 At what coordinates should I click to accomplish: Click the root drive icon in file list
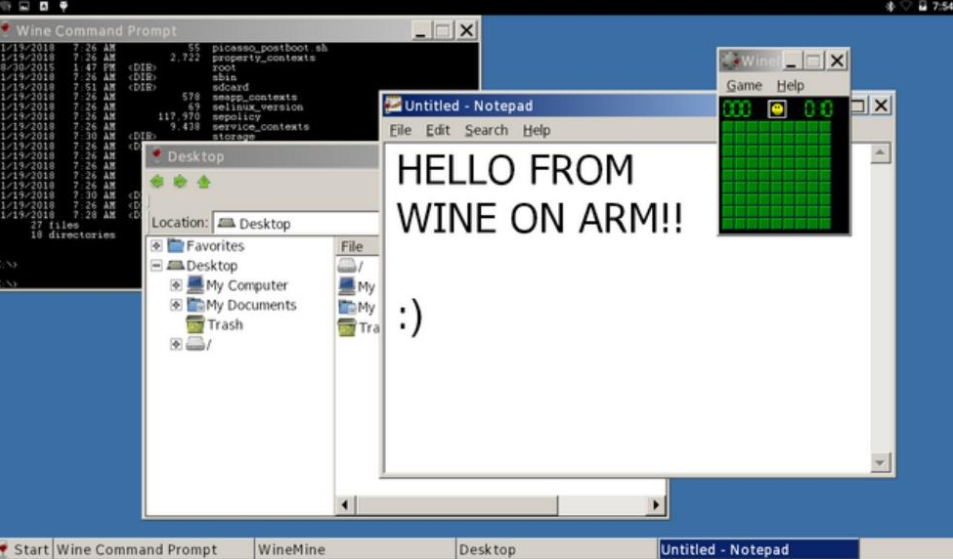(x=347, y=266)
